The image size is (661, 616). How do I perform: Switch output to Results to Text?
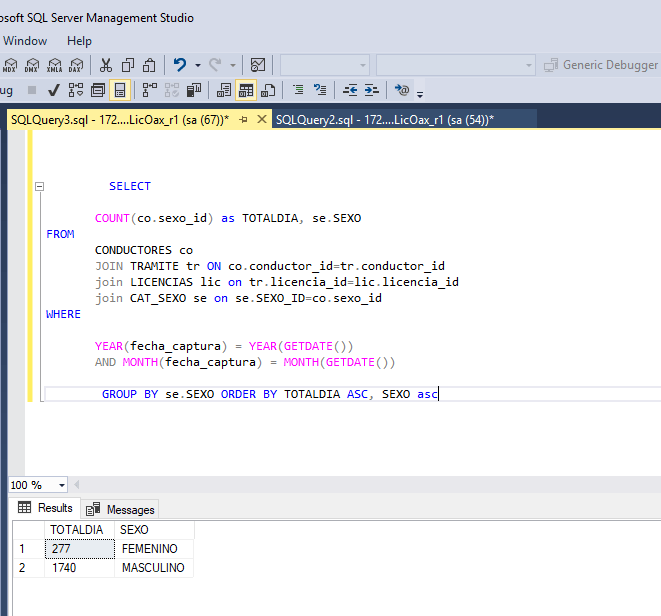[224, 90]
